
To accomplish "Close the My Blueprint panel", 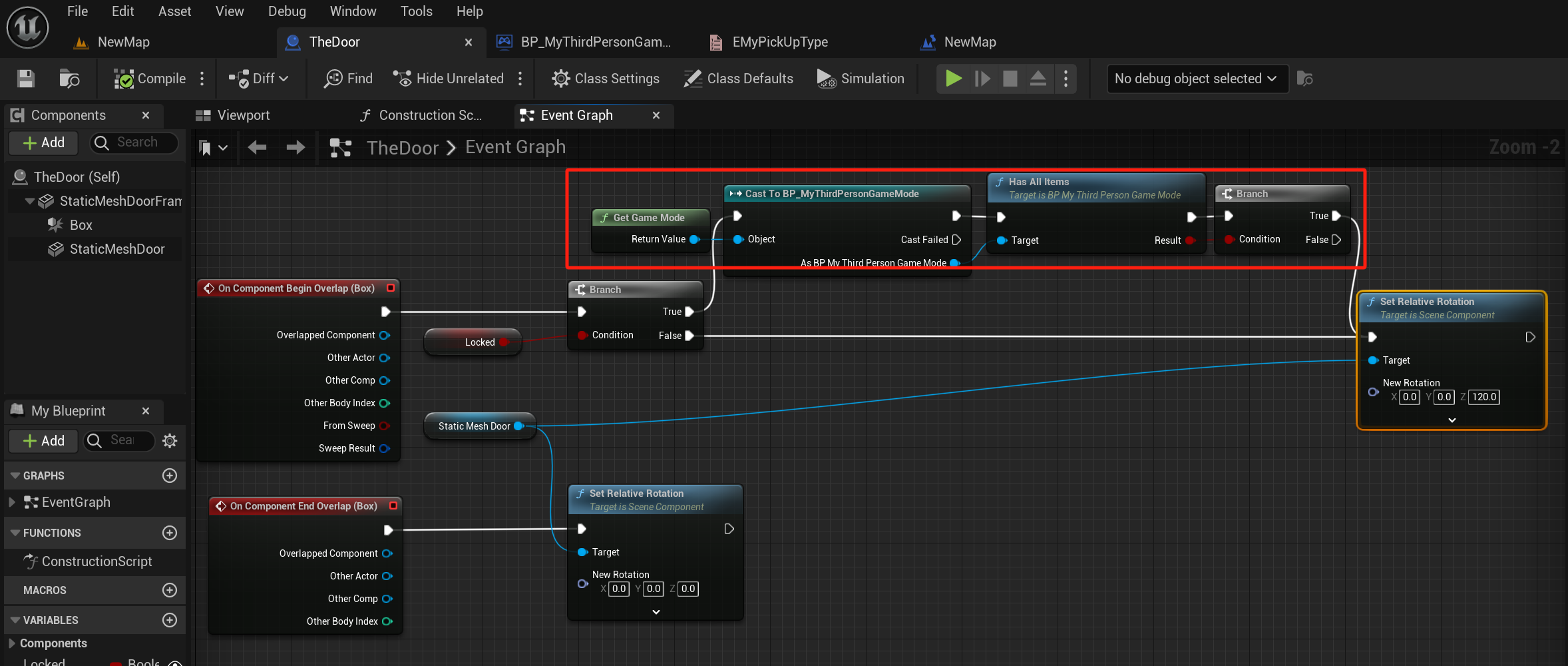I will click(146, 411).
